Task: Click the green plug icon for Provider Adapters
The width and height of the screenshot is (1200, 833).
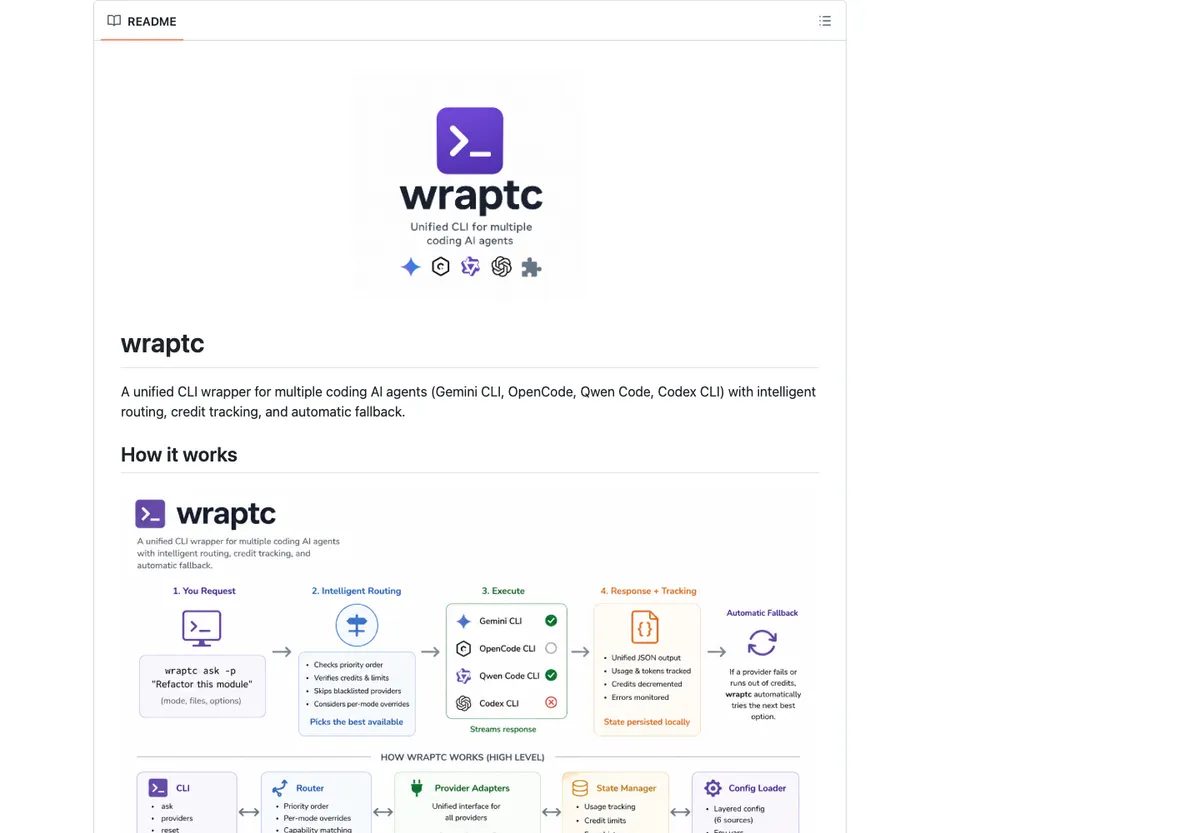Action: click(416, 788)
